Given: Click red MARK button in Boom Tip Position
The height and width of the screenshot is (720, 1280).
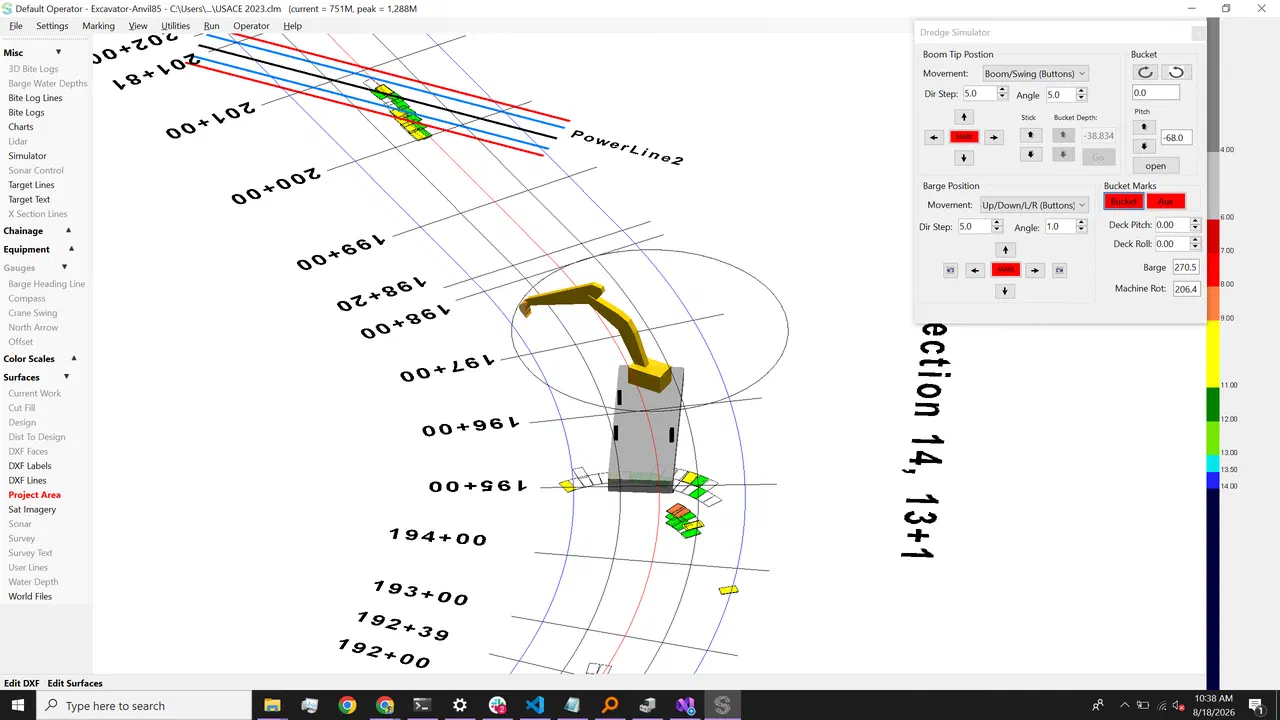Looking at the screenshot, I should pyautogui.click(x=964, y=137).
